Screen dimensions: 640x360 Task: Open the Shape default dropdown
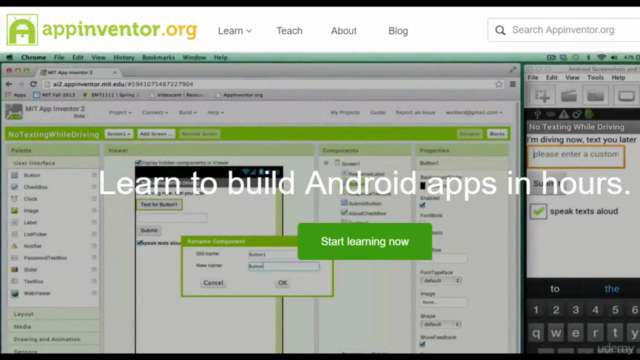pos(441,324)
